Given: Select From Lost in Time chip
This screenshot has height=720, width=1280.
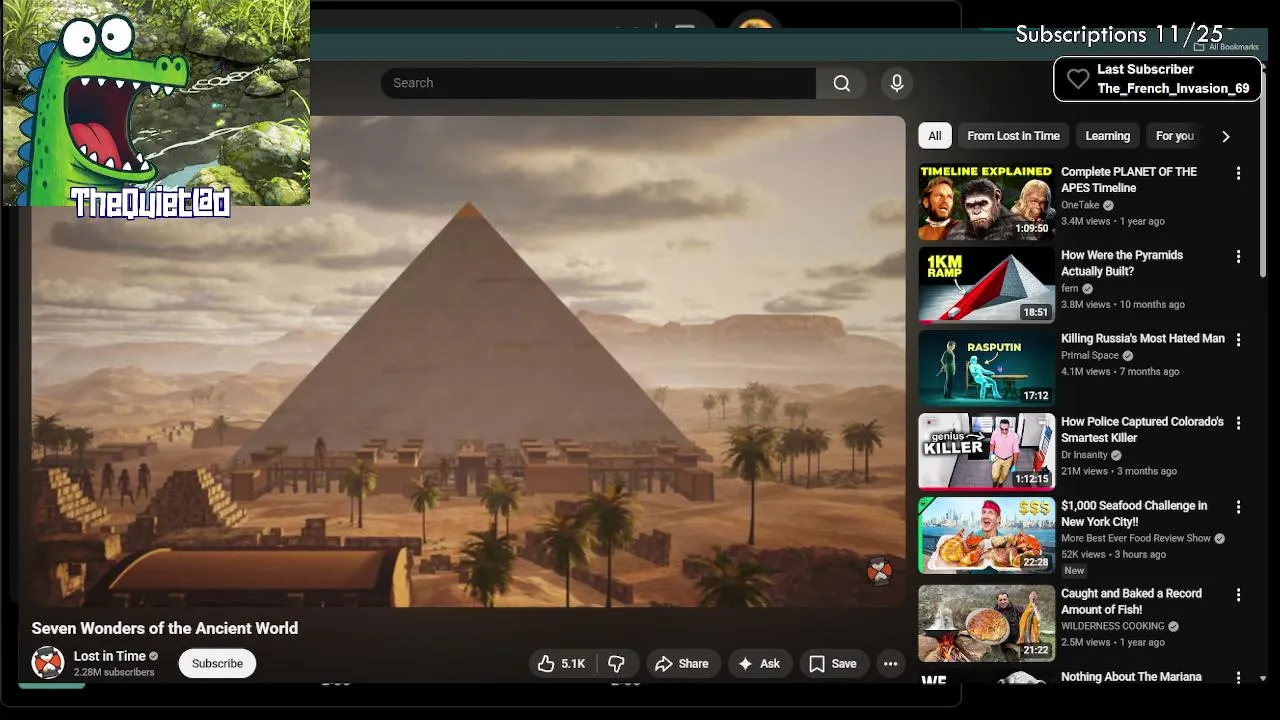Looking at the screenshot, I should (x=1013, y=136).
